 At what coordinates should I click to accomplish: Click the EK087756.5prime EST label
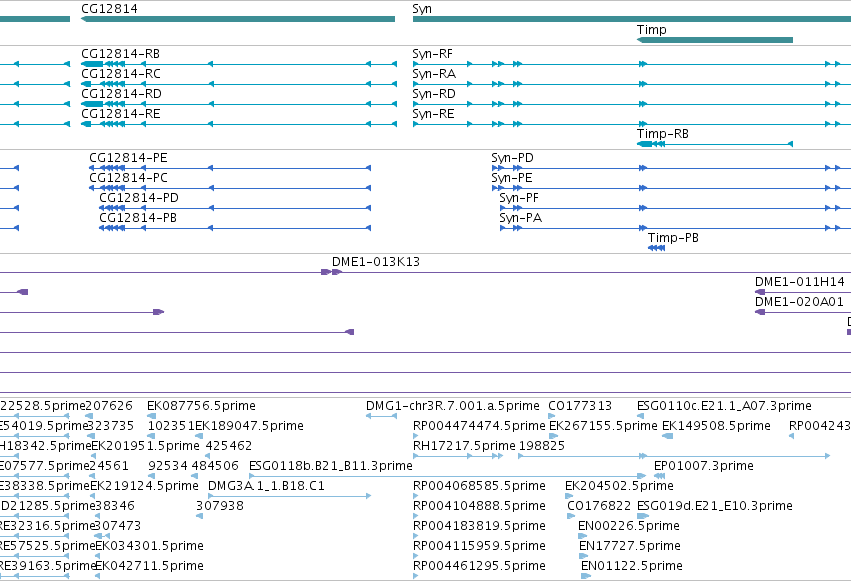click(201, 406)
